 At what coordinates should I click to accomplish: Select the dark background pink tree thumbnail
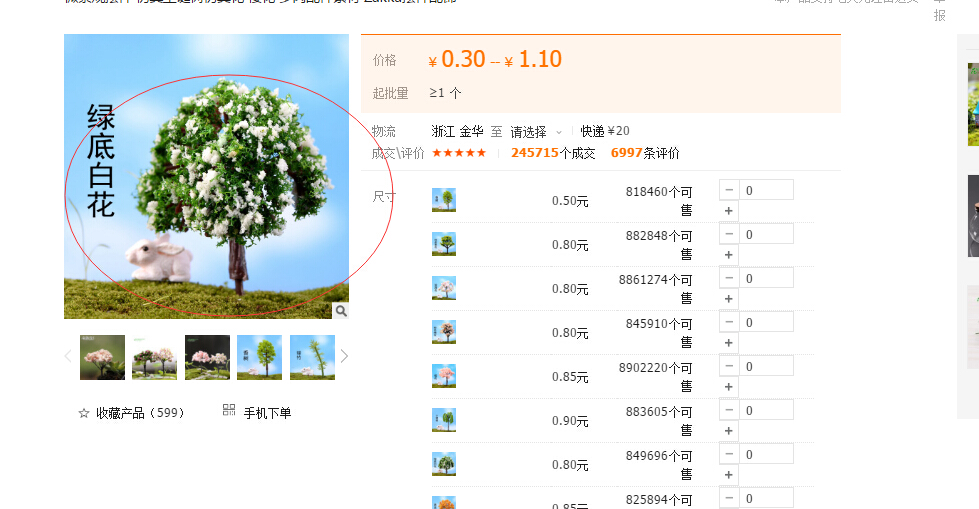pyautogui.click(x=207, y=357)
